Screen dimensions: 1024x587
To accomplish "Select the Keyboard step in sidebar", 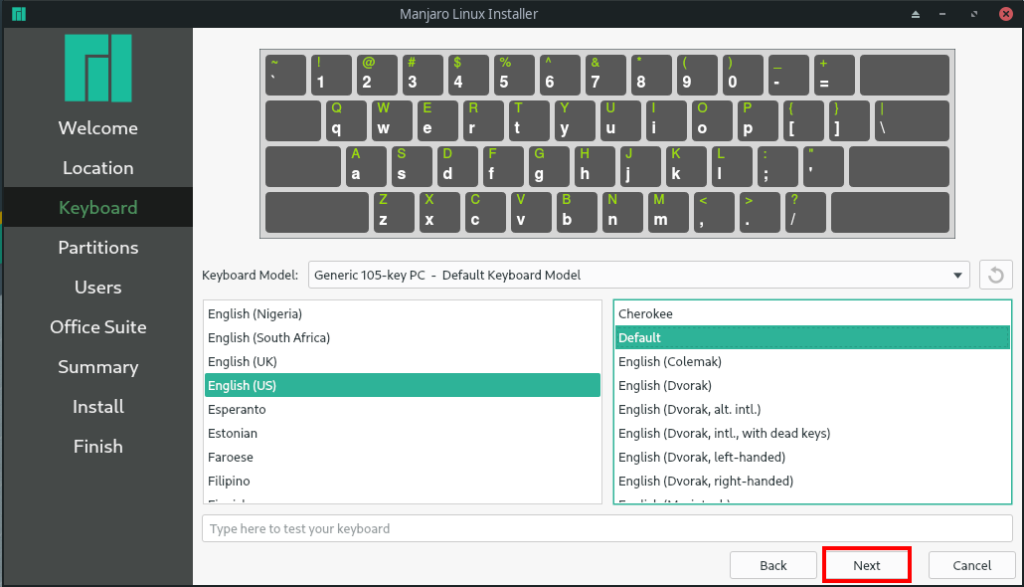I will click(x=98, y=208).
